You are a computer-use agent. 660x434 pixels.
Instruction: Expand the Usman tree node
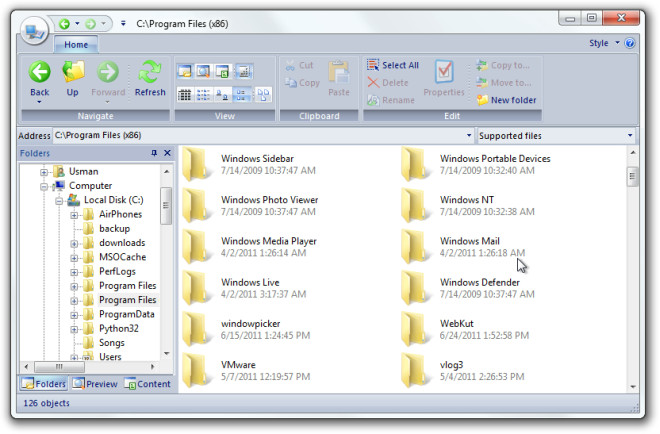(44, 172)
